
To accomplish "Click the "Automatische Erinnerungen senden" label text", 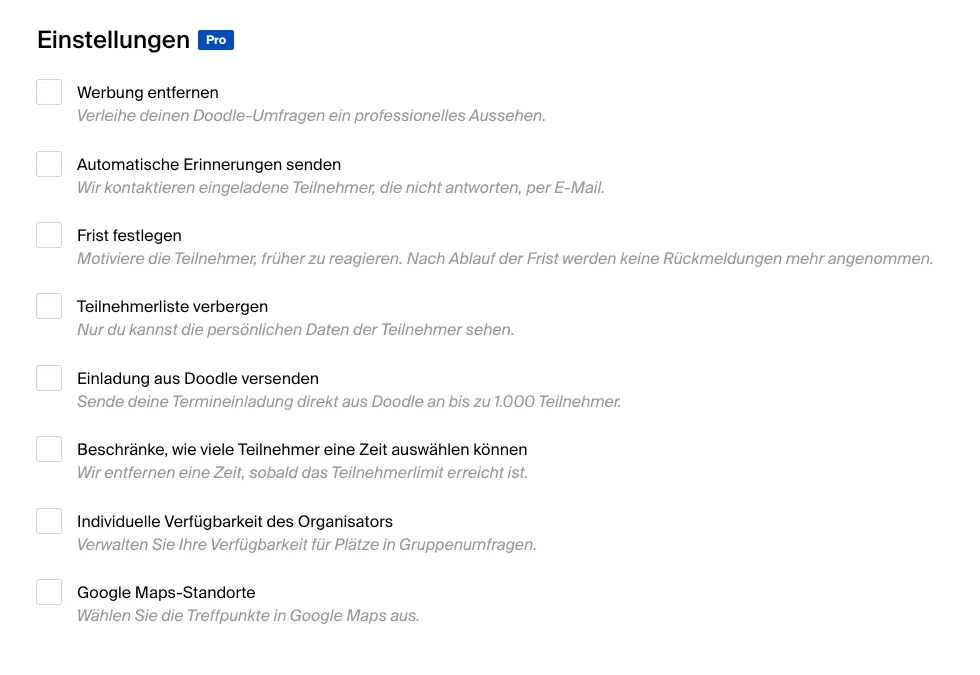I will pos(208,165).
